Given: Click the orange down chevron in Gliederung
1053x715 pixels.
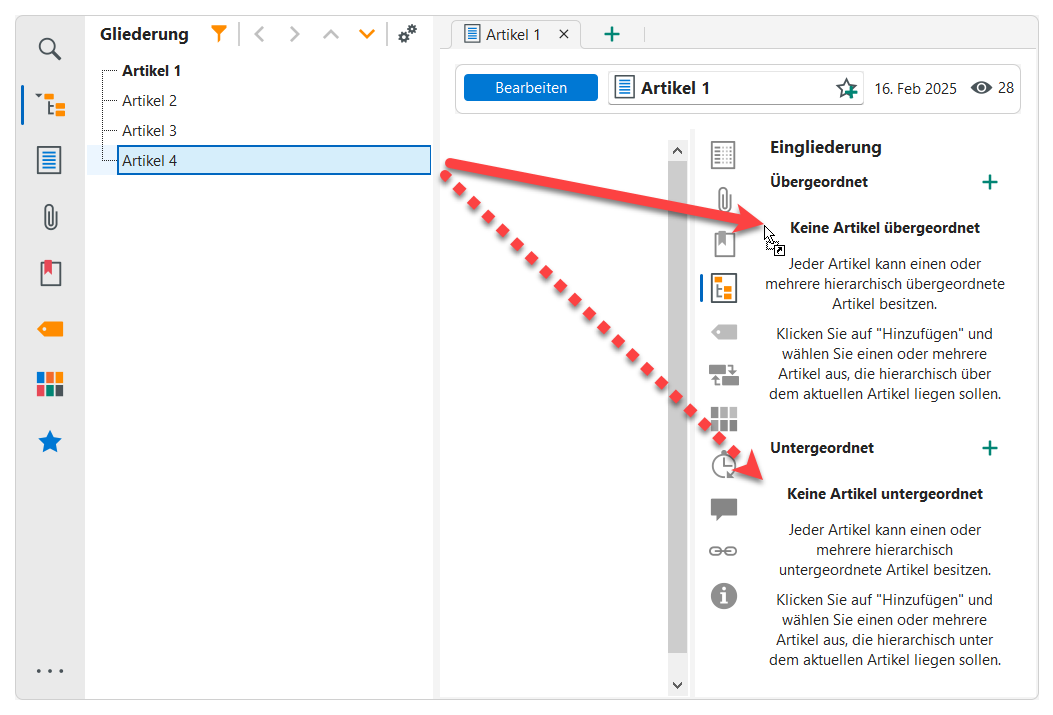Looking at the screenshot, I should (367, 34).
